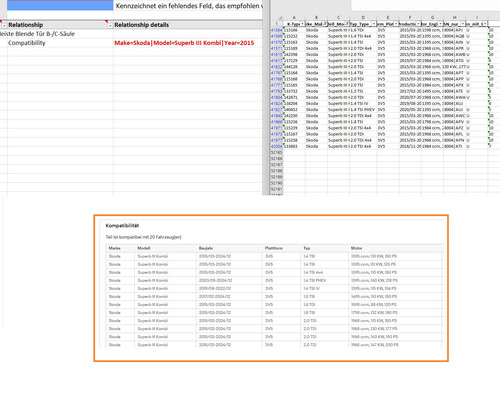
Task: Select column D header letter
Action: pyautogui.click(x=363, y=17)
